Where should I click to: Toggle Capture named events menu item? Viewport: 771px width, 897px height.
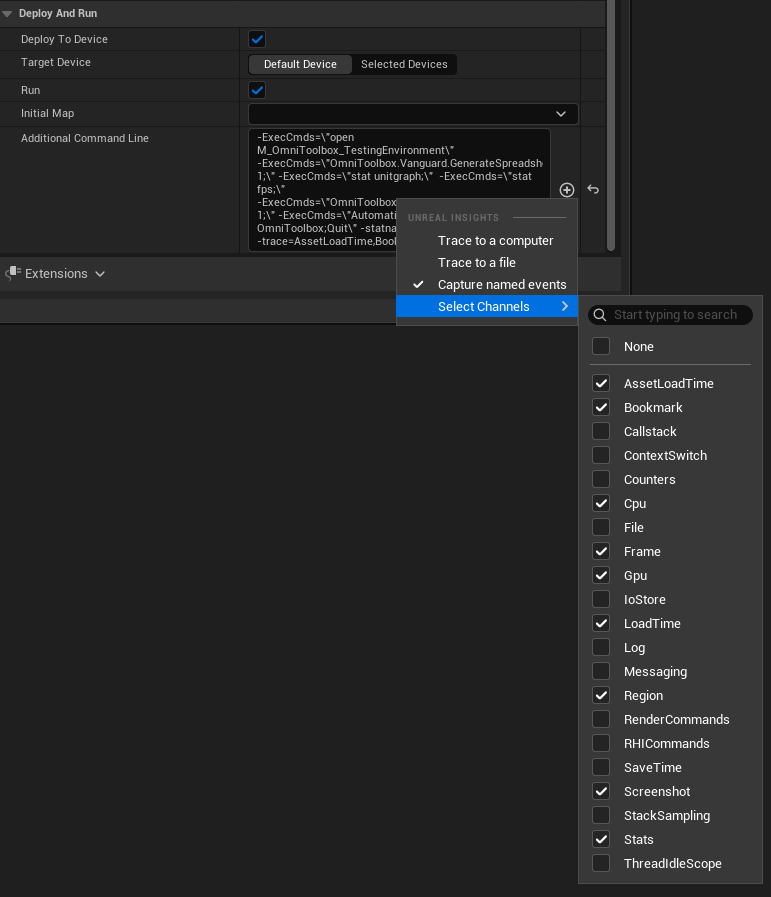[501, 285]
